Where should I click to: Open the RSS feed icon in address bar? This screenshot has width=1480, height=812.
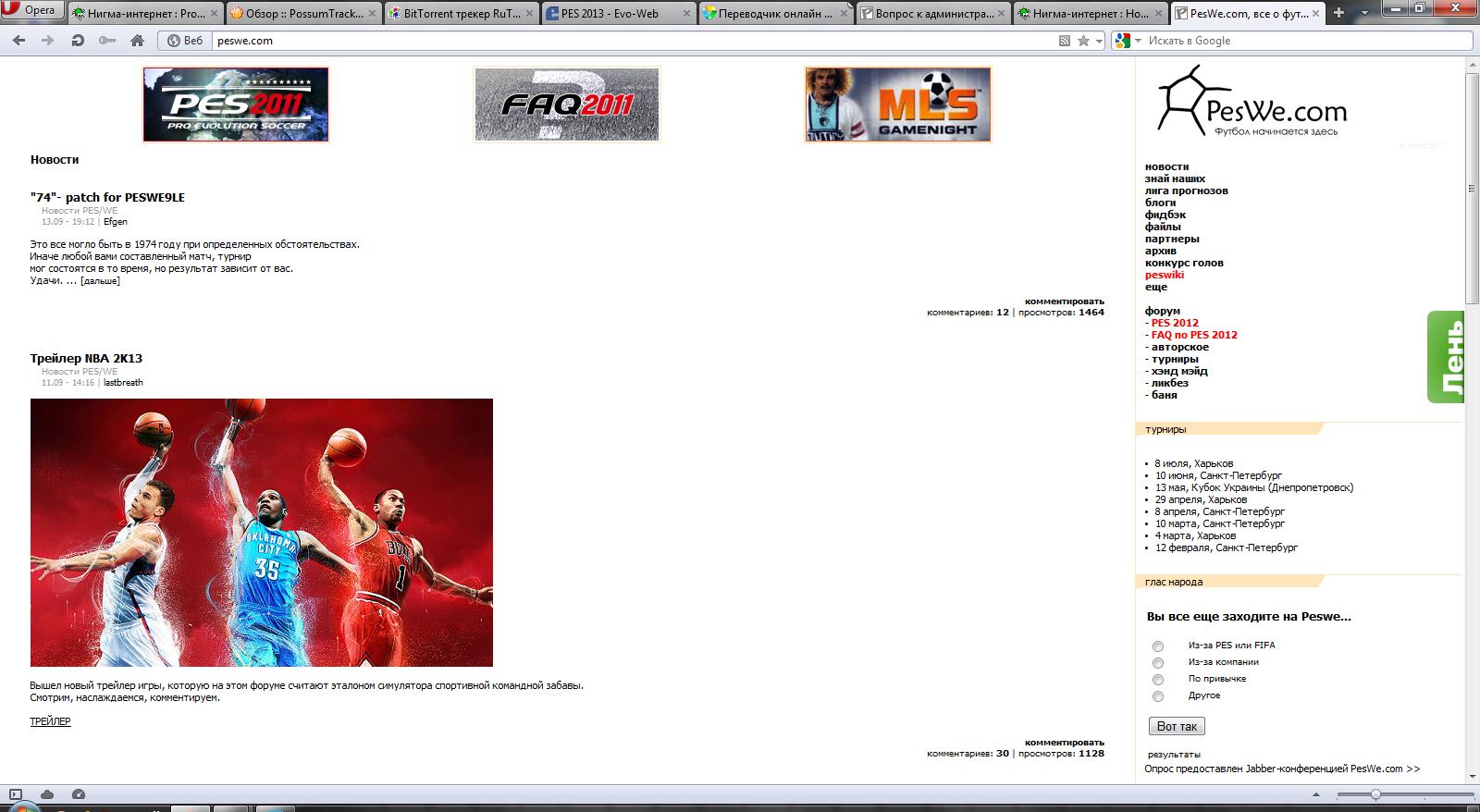(x=1065, y=41)
